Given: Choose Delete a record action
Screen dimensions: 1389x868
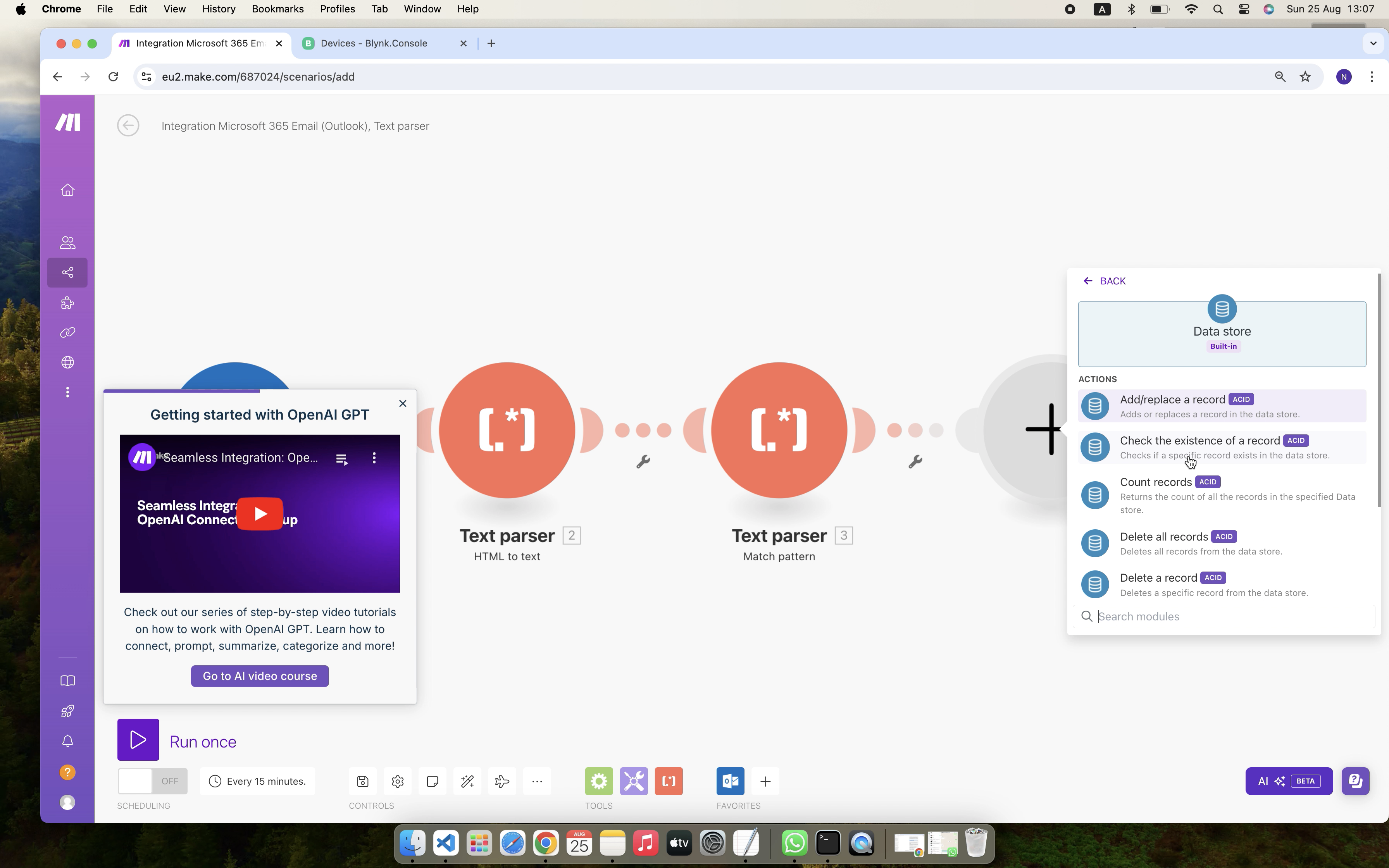Looking at the screenshot, I should click(x=1222, y=584).
